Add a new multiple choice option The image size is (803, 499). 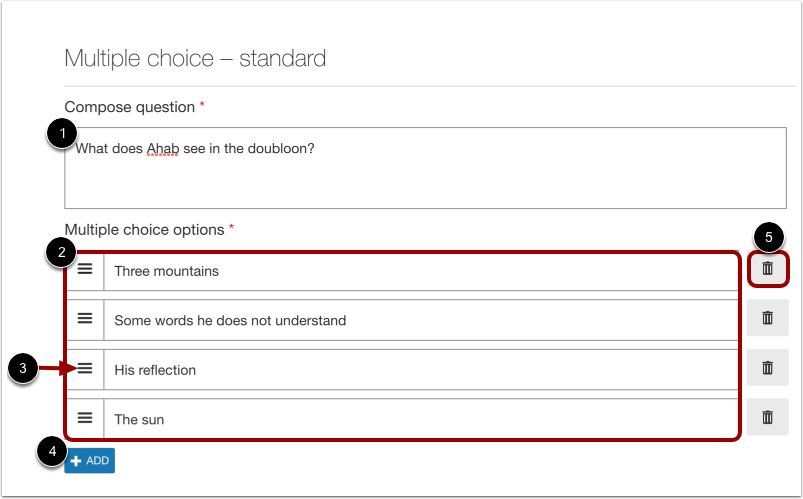90,460
